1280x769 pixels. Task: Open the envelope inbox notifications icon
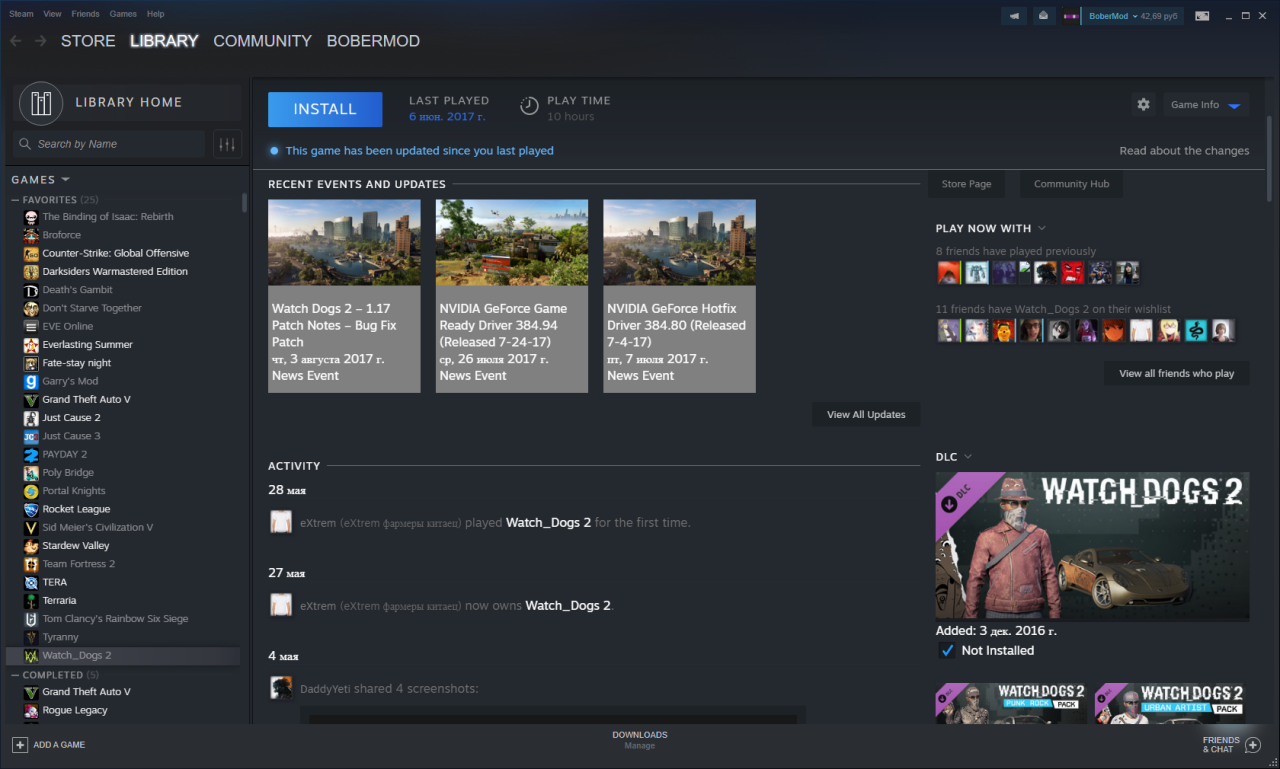coord(1042,16)
